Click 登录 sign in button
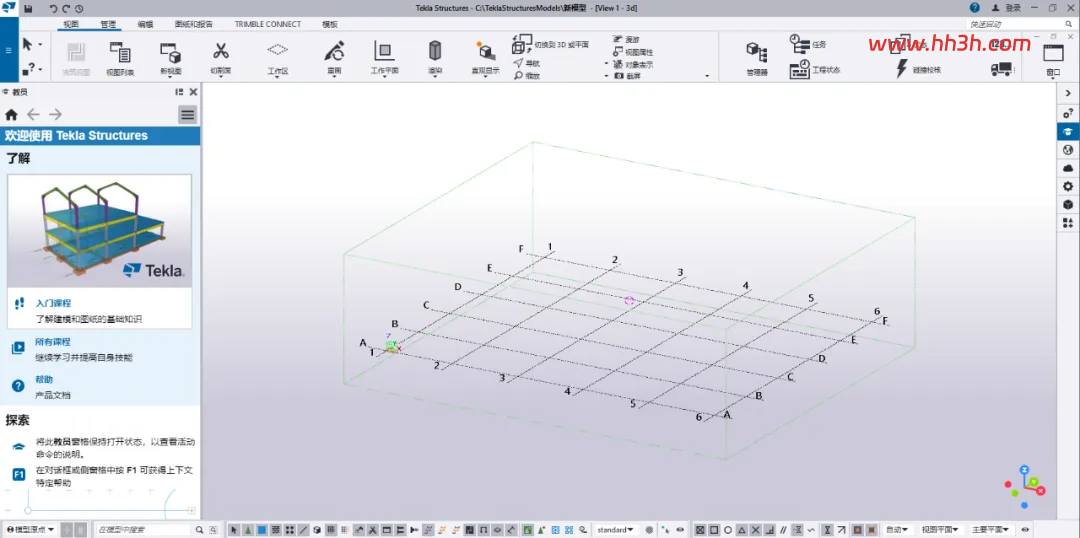This screenshot has height=538, width=1080. pos(1007,8)
